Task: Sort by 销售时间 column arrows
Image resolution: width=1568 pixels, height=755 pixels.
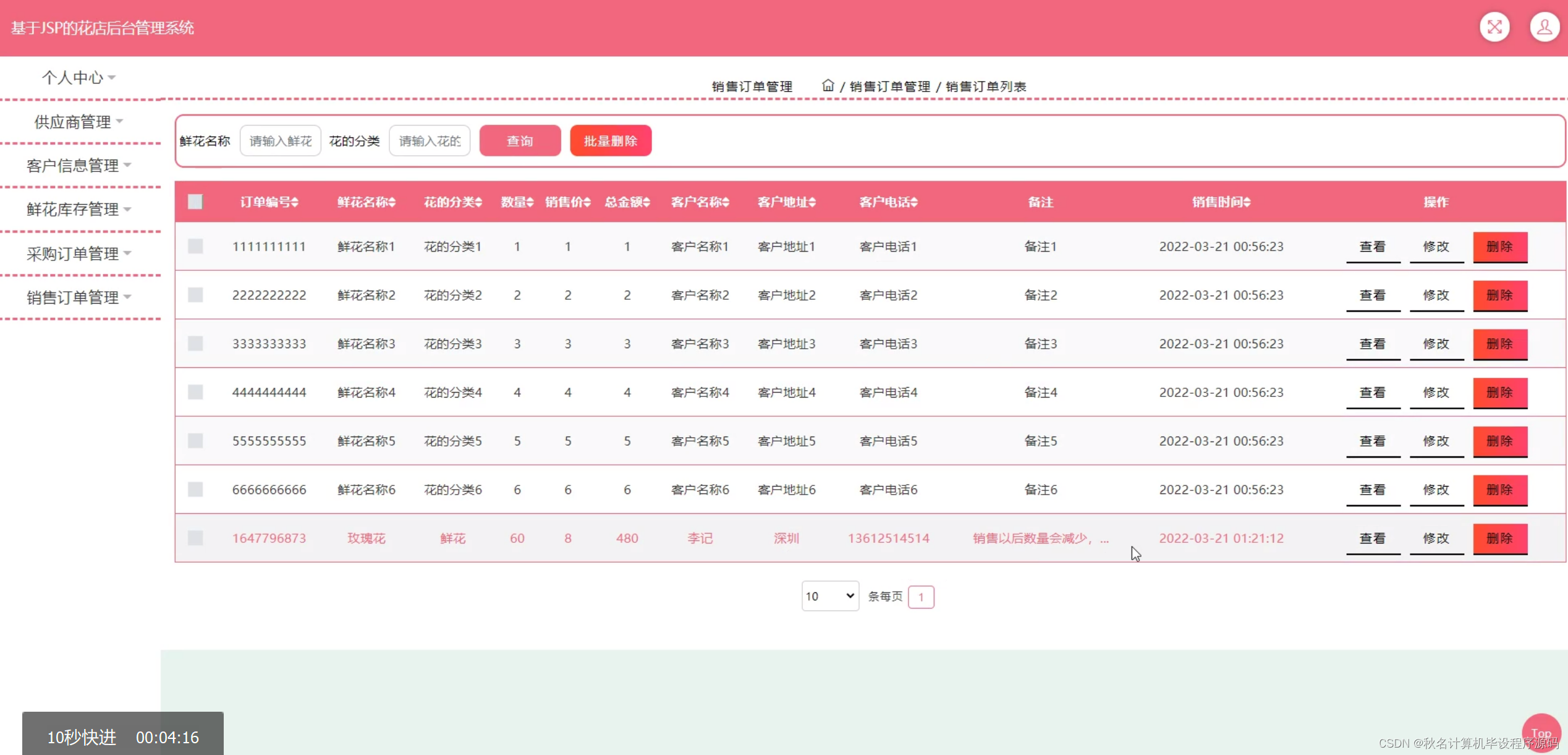Action: 1247,202
